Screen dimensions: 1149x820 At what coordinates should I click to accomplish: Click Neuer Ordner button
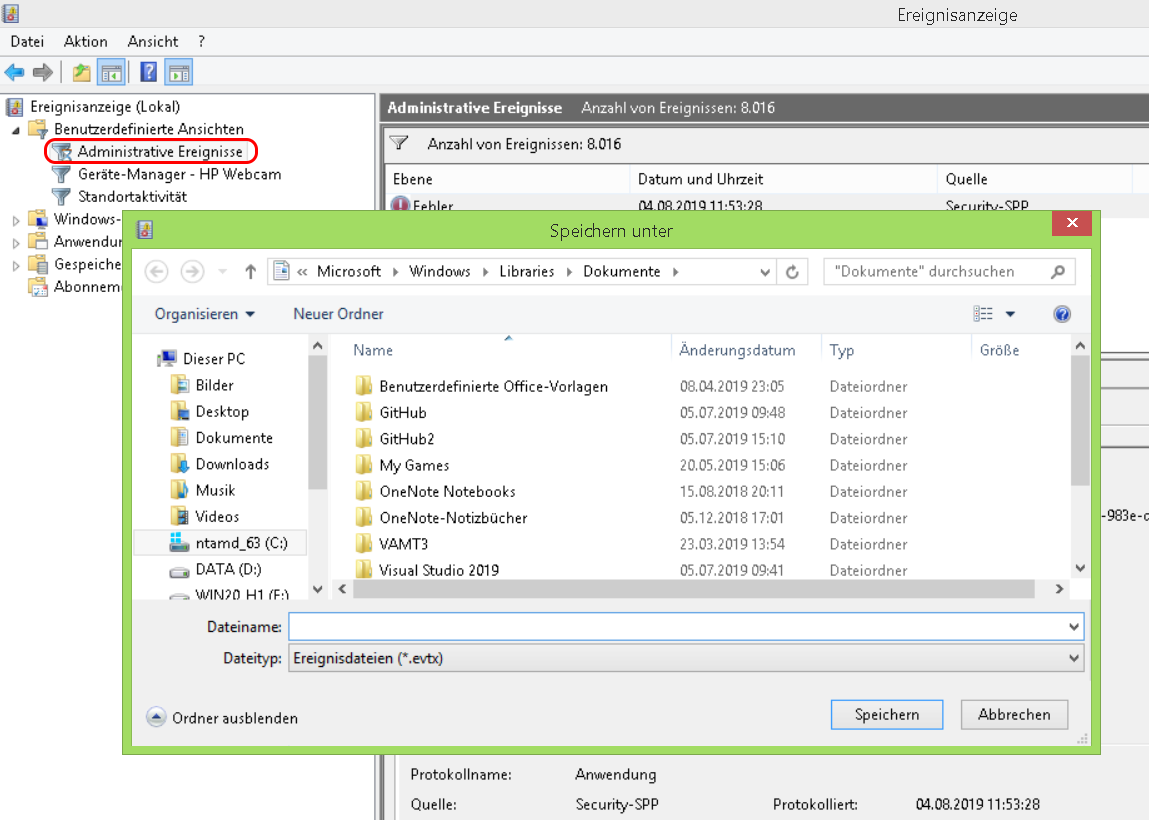tap(339, 314)
